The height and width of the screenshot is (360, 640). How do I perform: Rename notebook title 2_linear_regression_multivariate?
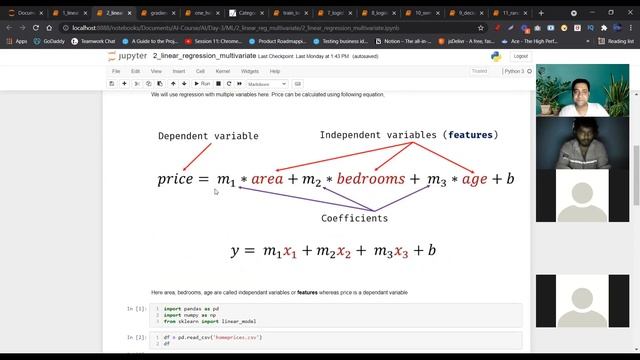(x=204, y=56)
